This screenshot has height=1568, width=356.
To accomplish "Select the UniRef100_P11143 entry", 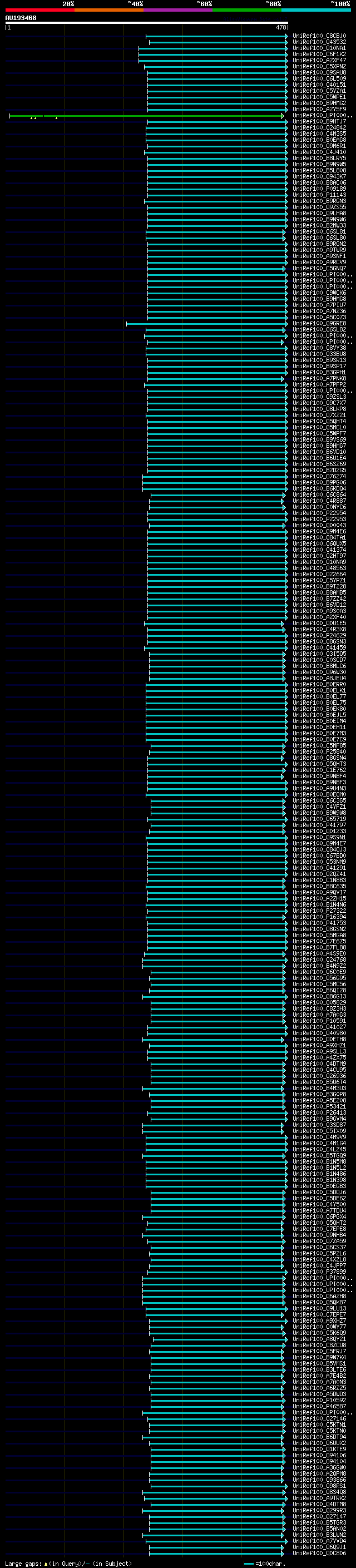I will tap(319, 195).
